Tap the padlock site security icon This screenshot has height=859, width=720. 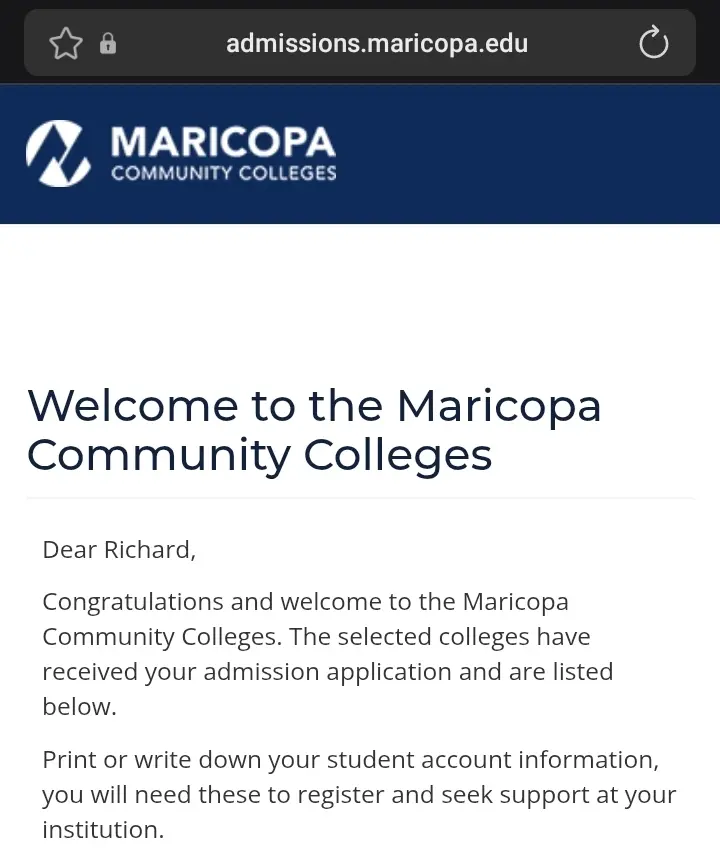tap(108, 43)
